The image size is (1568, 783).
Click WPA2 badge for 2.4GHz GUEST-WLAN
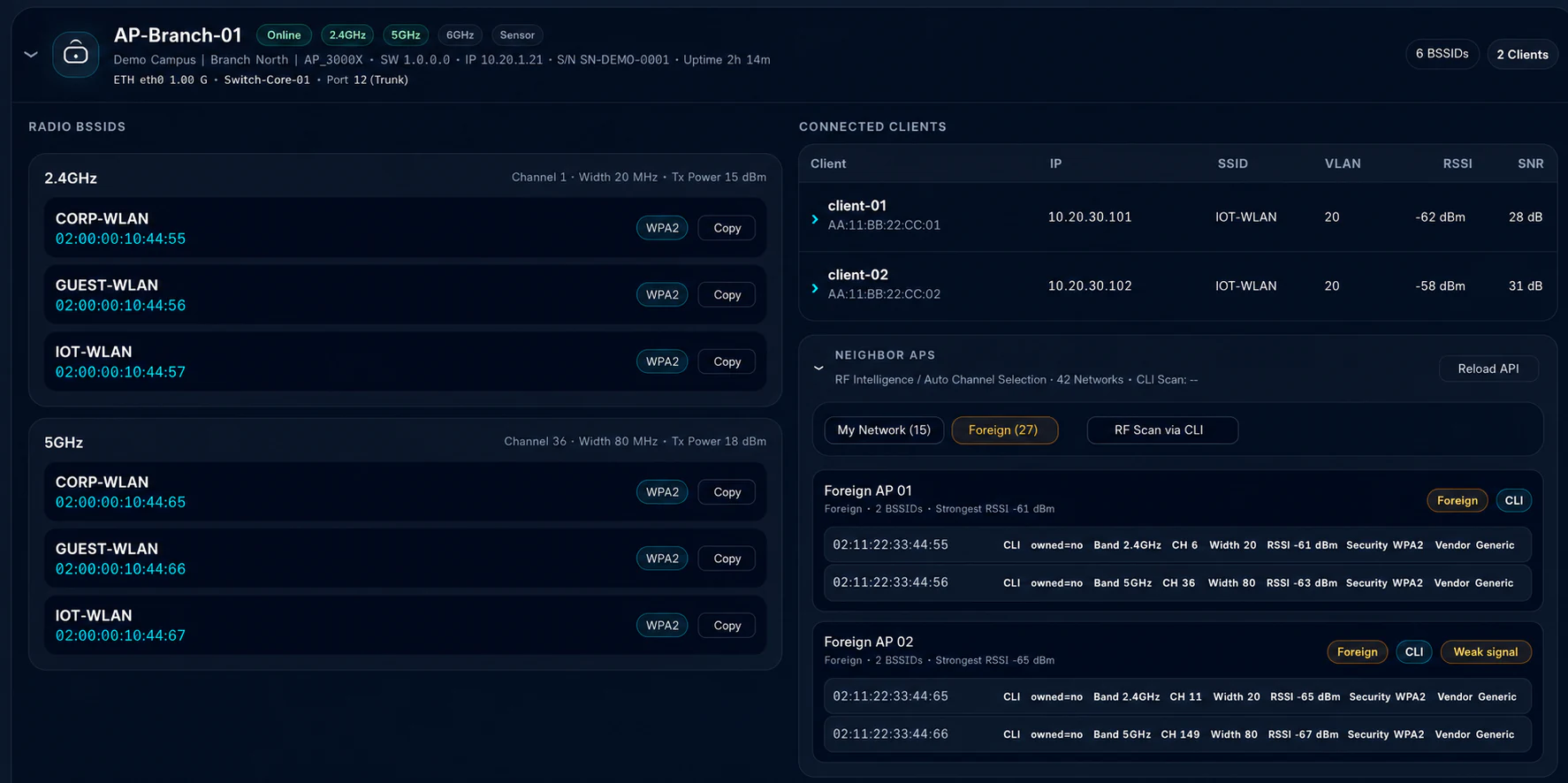pos(662,294)
